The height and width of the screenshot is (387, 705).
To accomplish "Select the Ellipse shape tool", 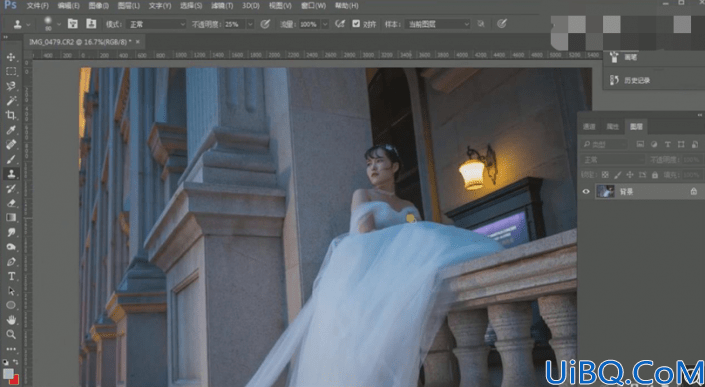I will (11, 305).
